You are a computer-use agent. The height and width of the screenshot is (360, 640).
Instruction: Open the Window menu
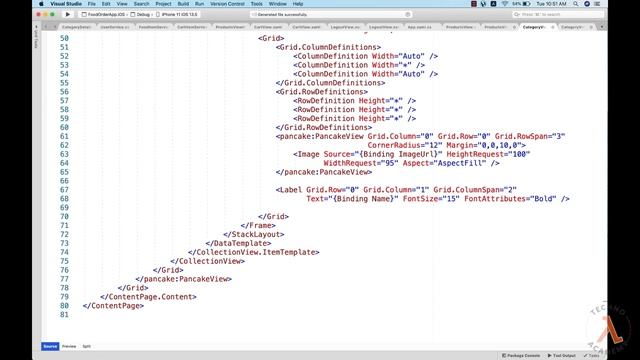(x=278, y=4)
